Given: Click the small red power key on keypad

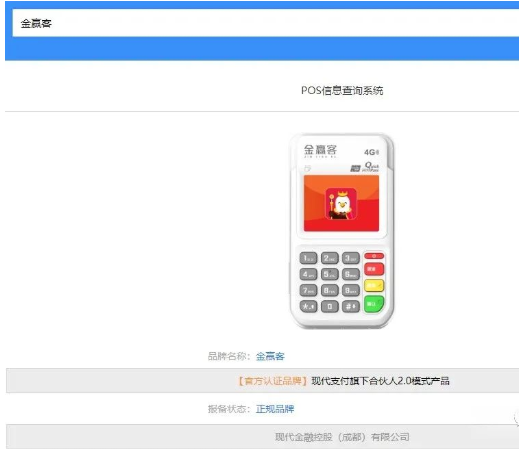Looking at the screenshot, I should (374, 256).
